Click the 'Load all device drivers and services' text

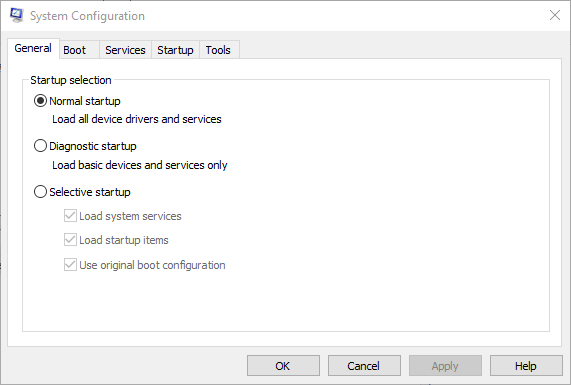(x=137, y=119)
